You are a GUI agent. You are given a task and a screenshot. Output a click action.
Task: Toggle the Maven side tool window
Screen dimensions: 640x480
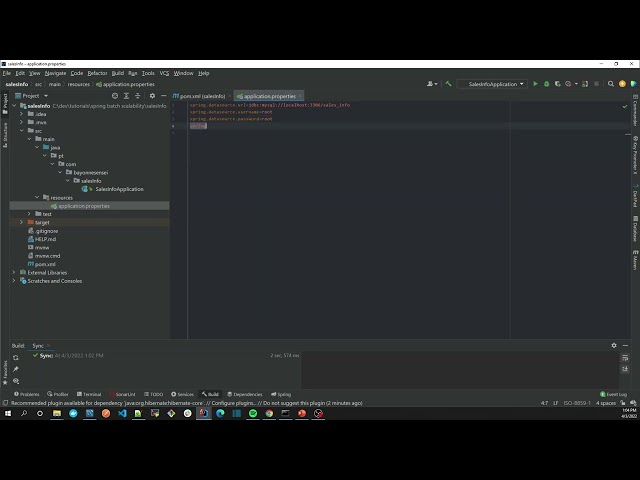(x=635, y=260)
